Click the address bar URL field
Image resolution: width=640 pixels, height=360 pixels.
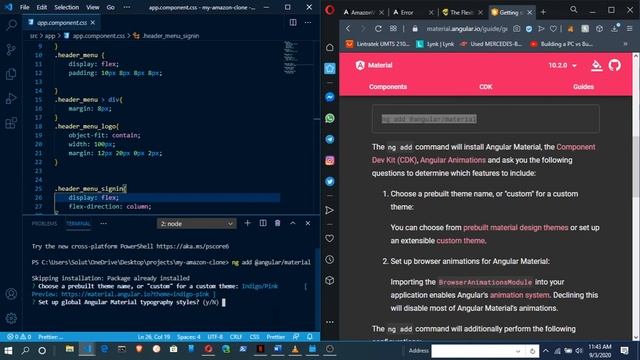tap(467, 29)
